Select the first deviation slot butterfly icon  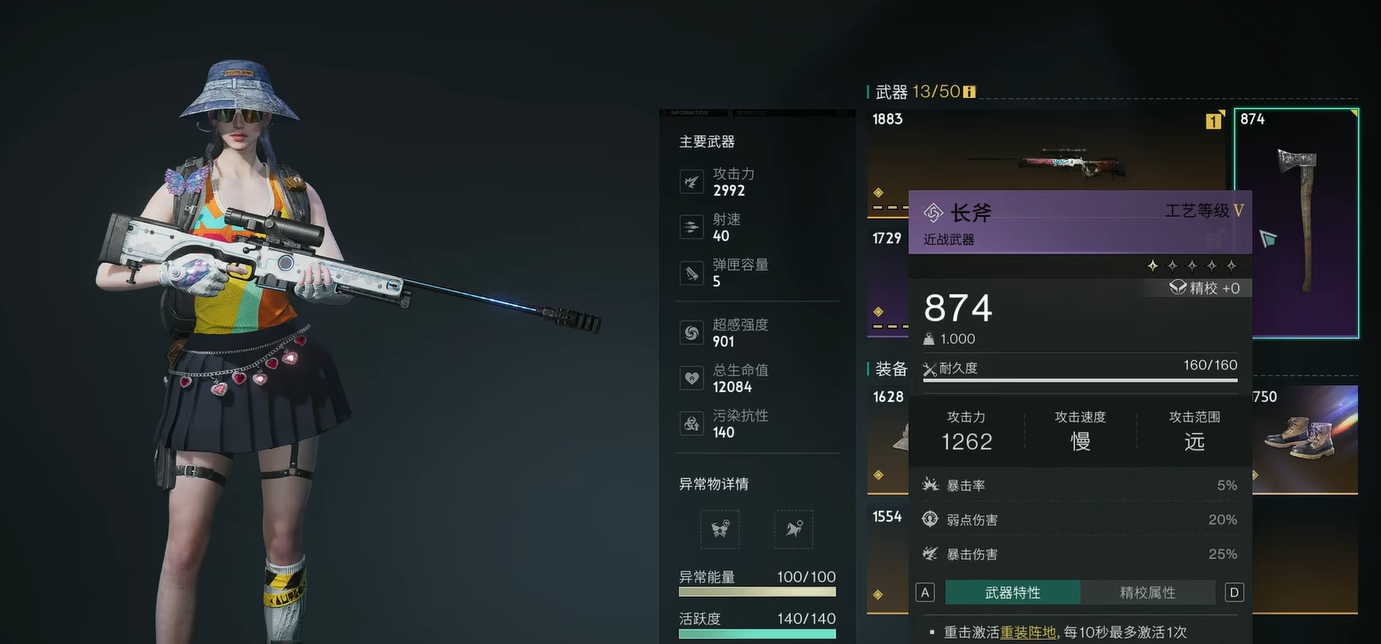click(x=720, y=529)
